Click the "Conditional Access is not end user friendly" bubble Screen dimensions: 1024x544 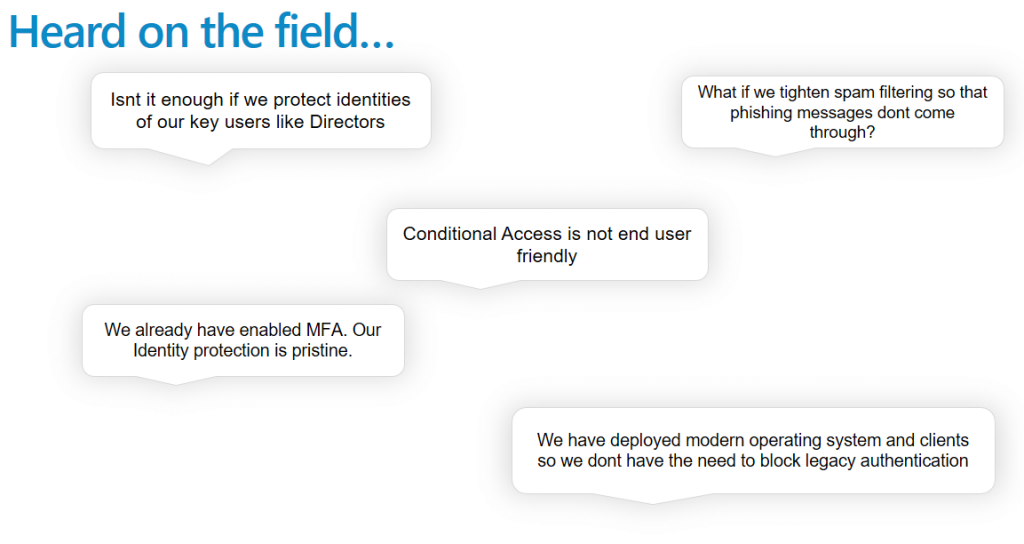pos(547,244)
